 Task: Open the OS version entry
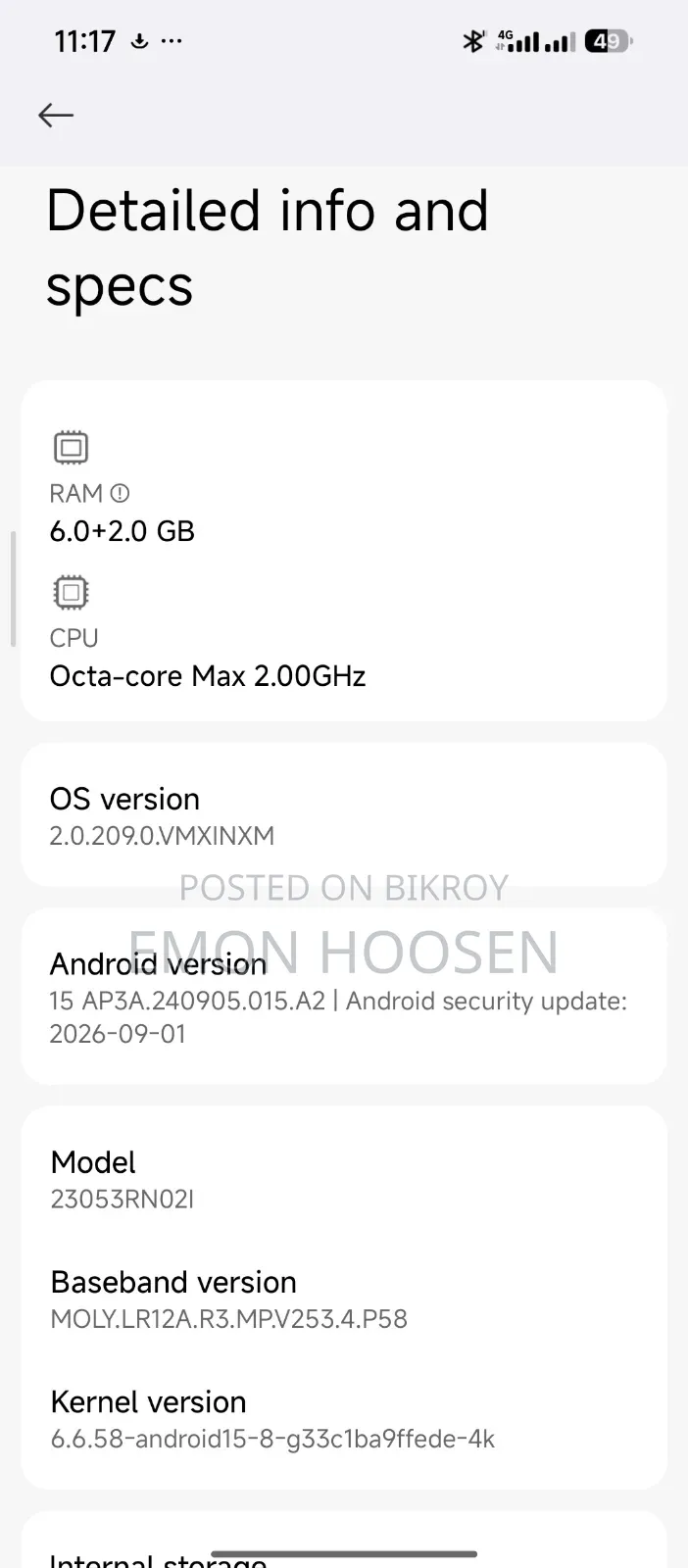344,815
